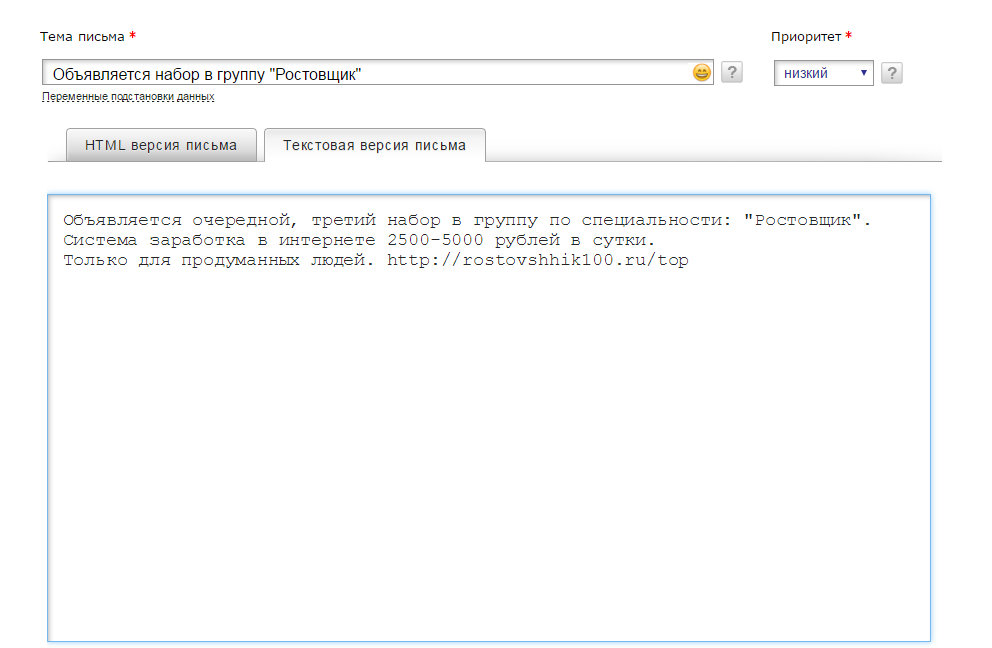Click inside the letter text body area
Screen dimensions: 992x648
pos(489,418)
